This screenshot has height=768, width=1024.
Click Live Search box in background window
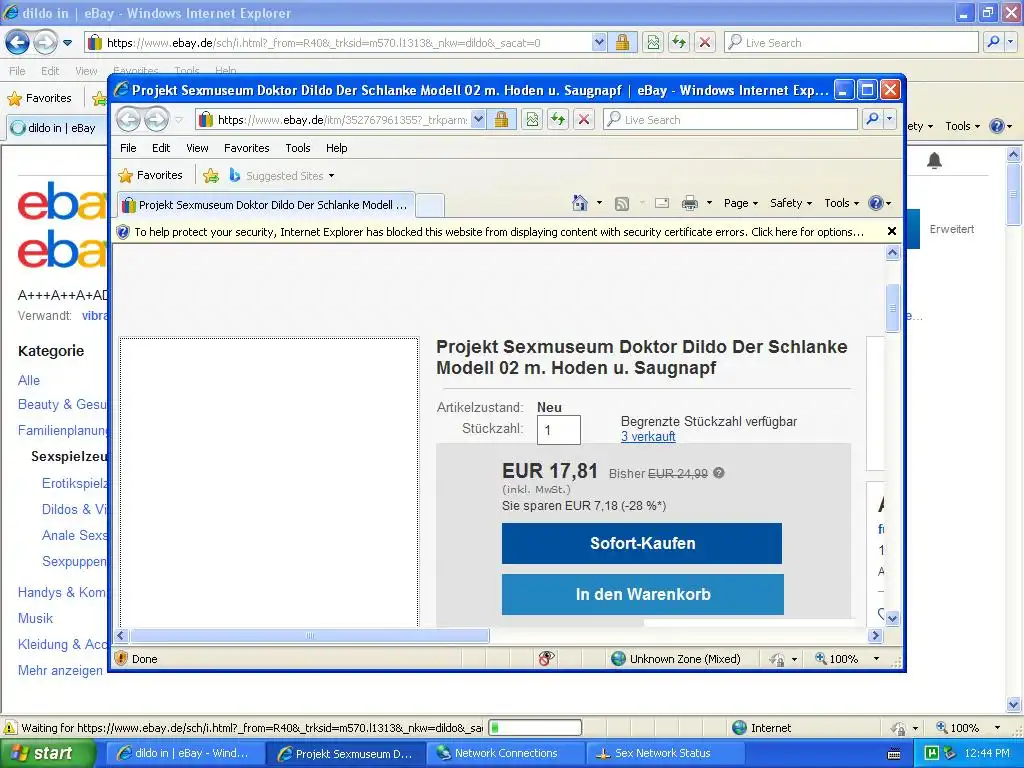[852, 42]
